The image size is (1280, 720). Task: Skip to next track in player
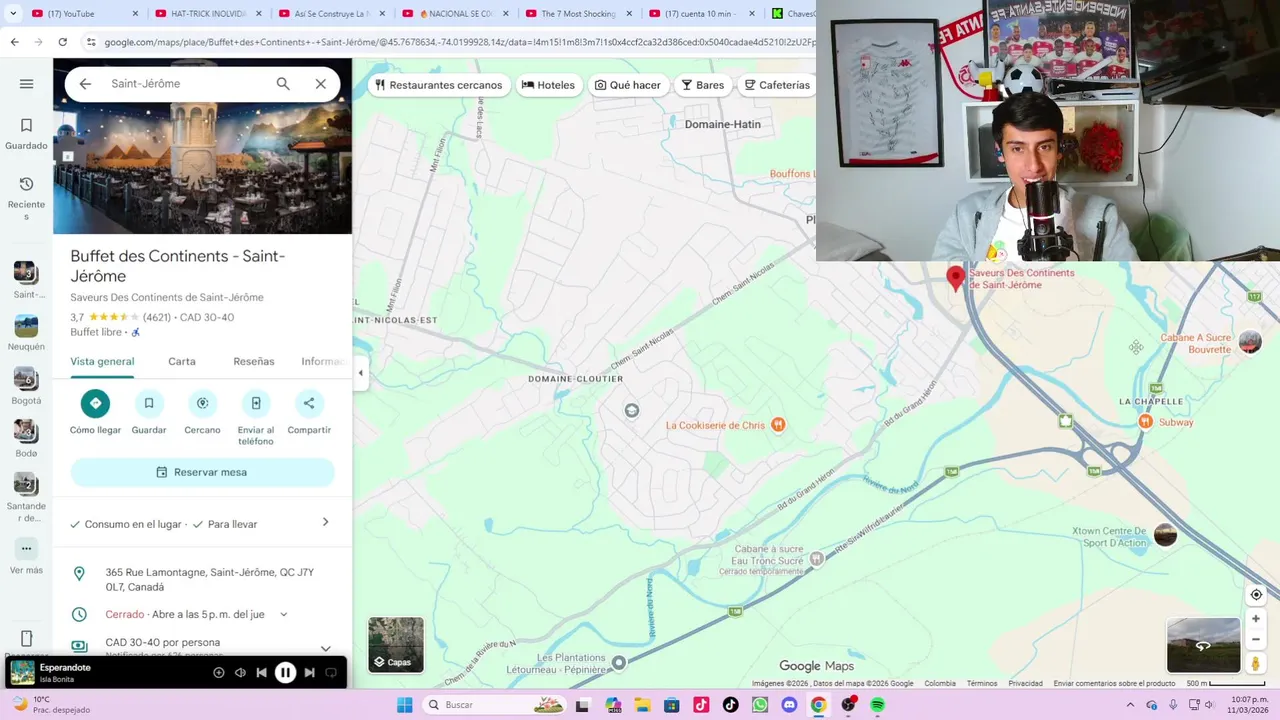(x=309, y=673)
